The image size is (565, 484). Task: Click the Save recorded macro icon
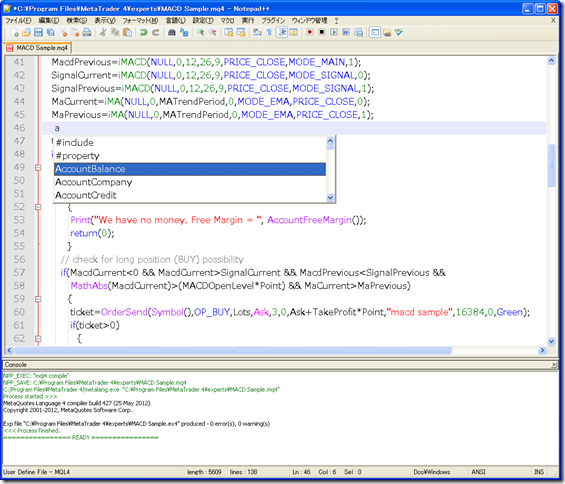pos(358,33)
